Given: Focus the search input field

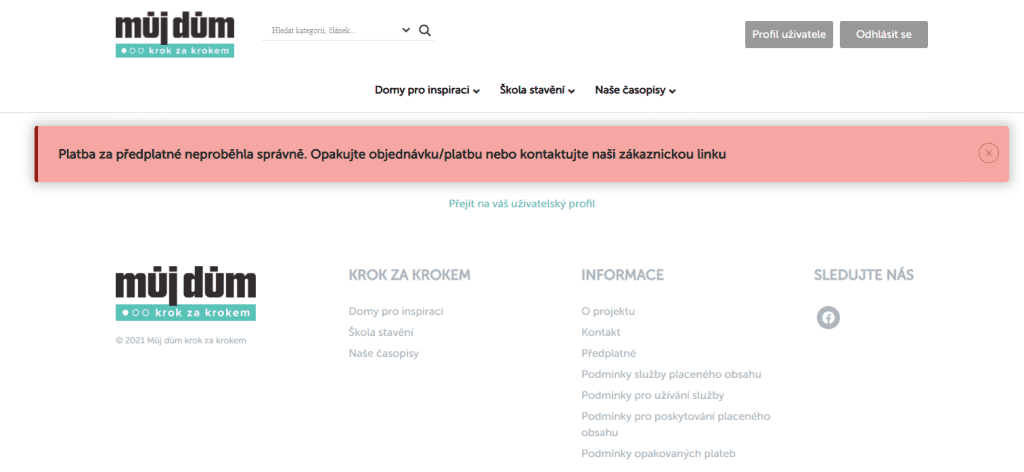Looking at the screenshot, I should (x=330, y=31).
